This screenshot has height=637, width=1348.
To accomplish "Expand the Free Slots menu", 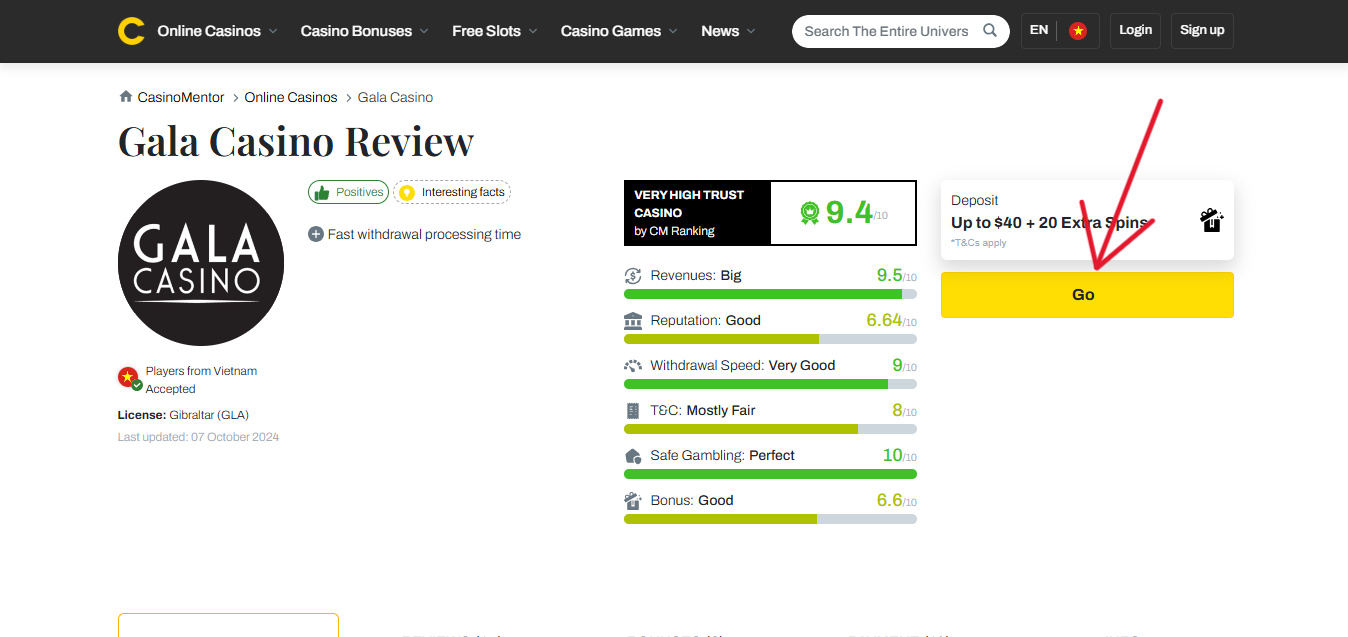I will (495, 31).
